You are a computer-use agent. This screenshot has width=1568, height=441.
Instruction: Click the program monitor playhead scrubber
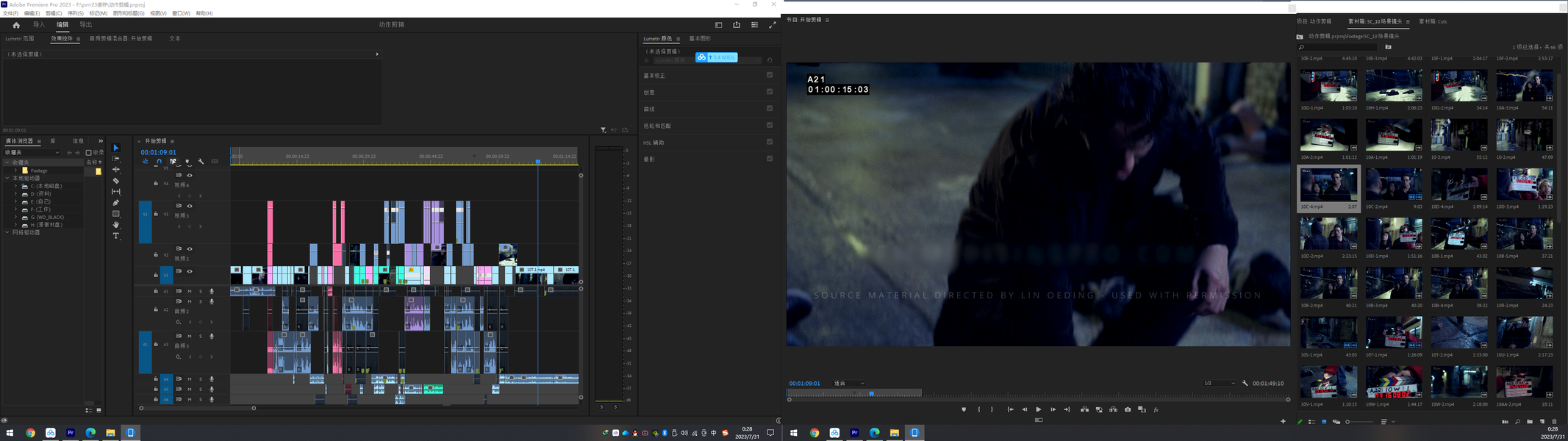pyautogui.click(x=872, y=394)
